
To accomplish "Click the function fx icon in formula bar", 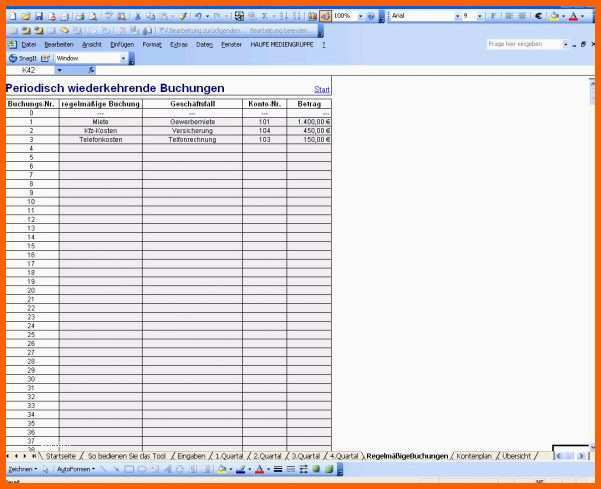I will pos(91,70).
